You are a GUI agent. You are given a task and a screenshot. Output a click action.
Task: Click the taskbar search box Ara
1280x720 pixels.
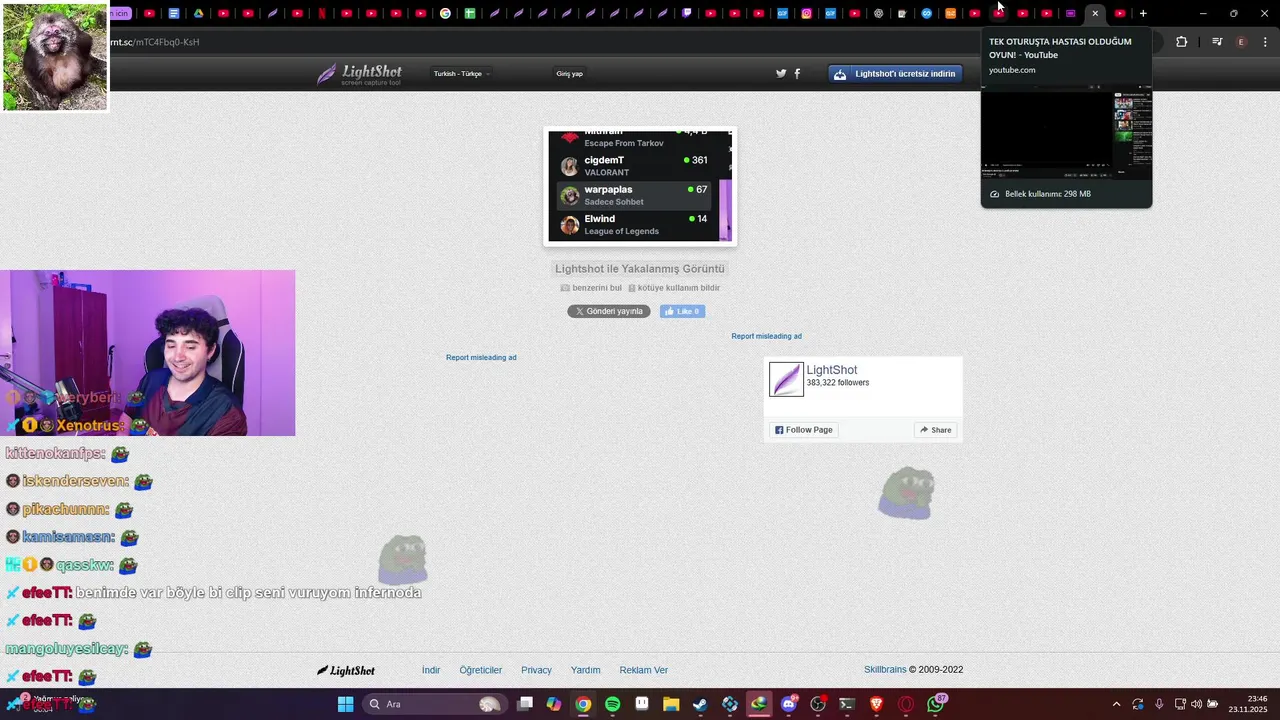pyautogui.click(x=434, y=704)
